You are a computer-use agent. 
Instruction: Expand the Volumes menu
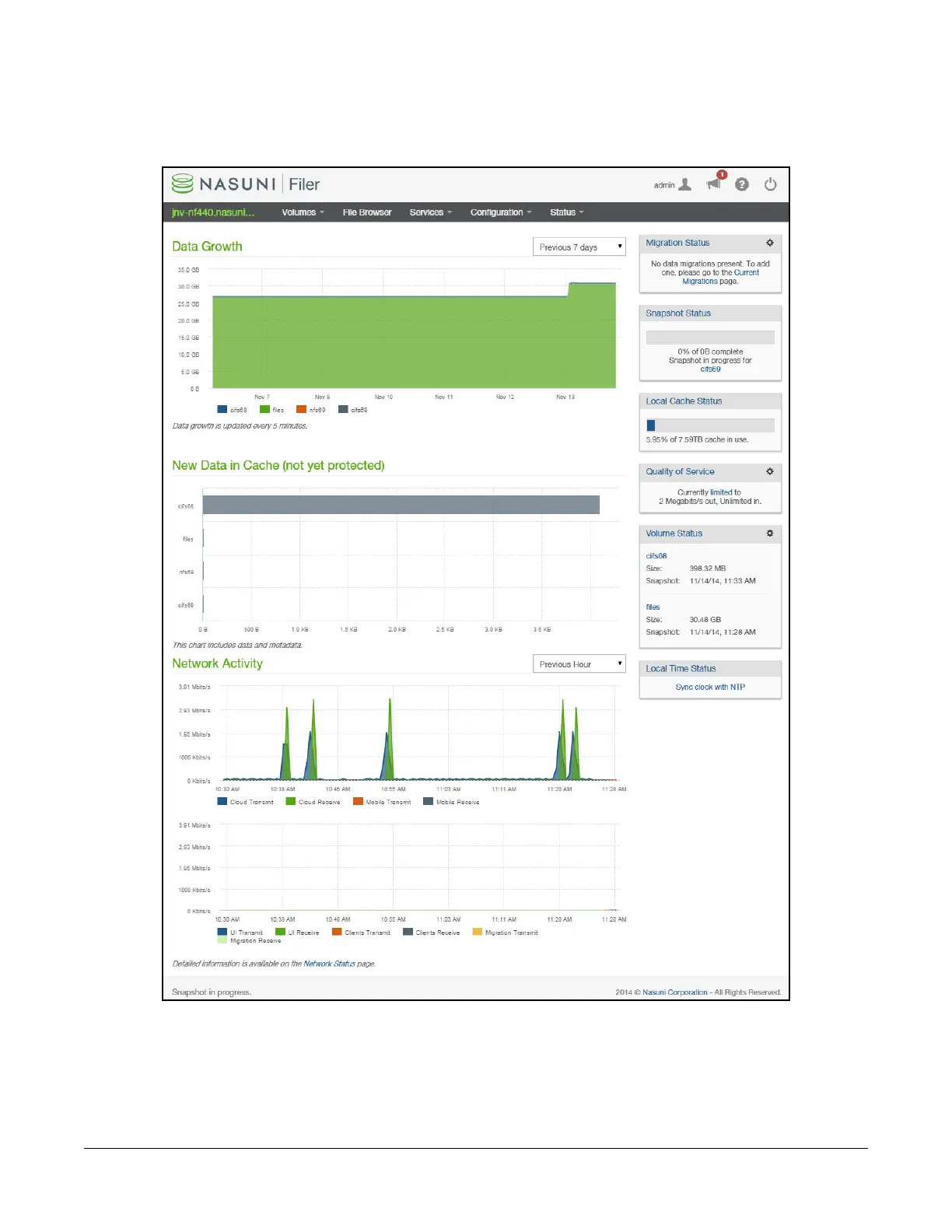click(x=303, y=212)
